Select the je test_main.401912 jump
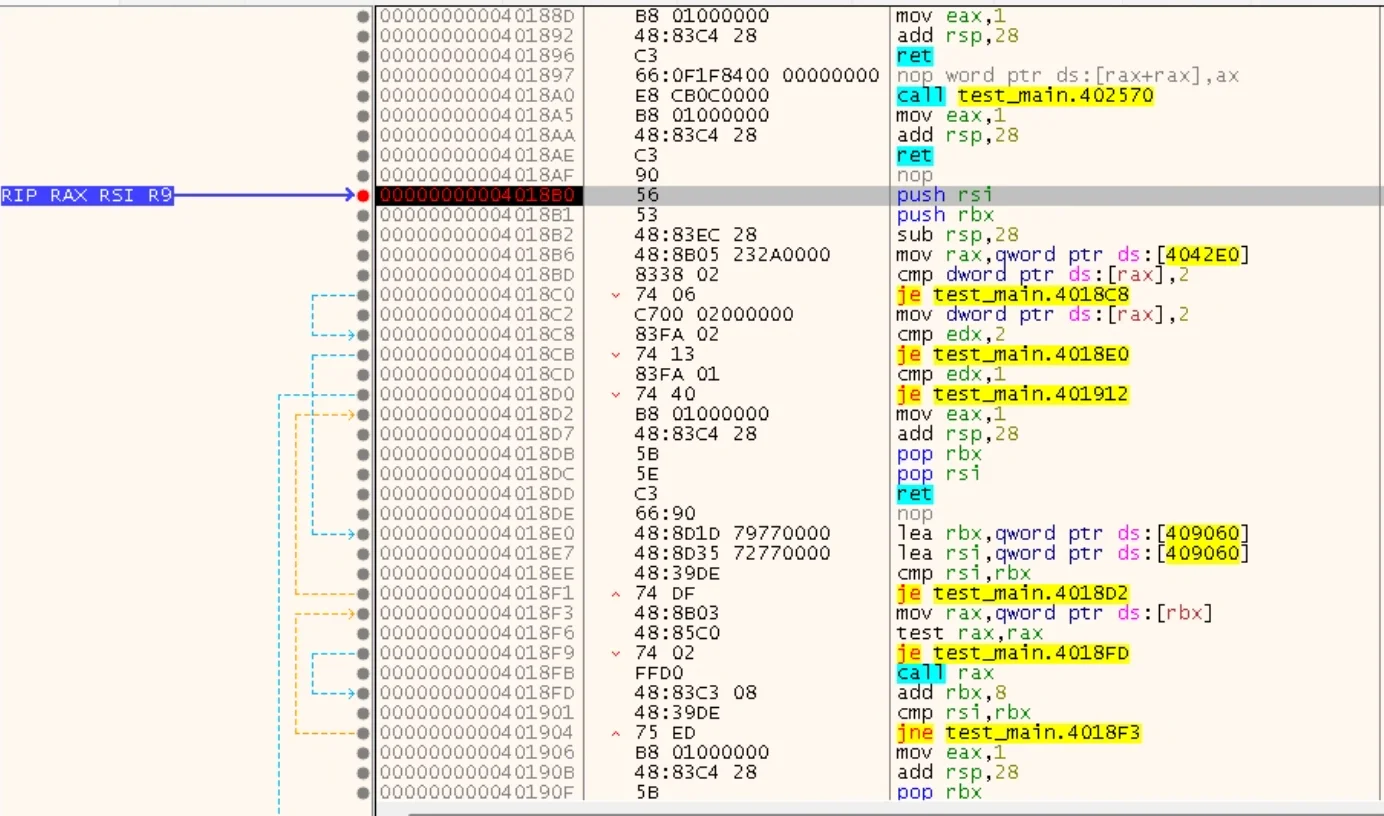 [1012, 395]
